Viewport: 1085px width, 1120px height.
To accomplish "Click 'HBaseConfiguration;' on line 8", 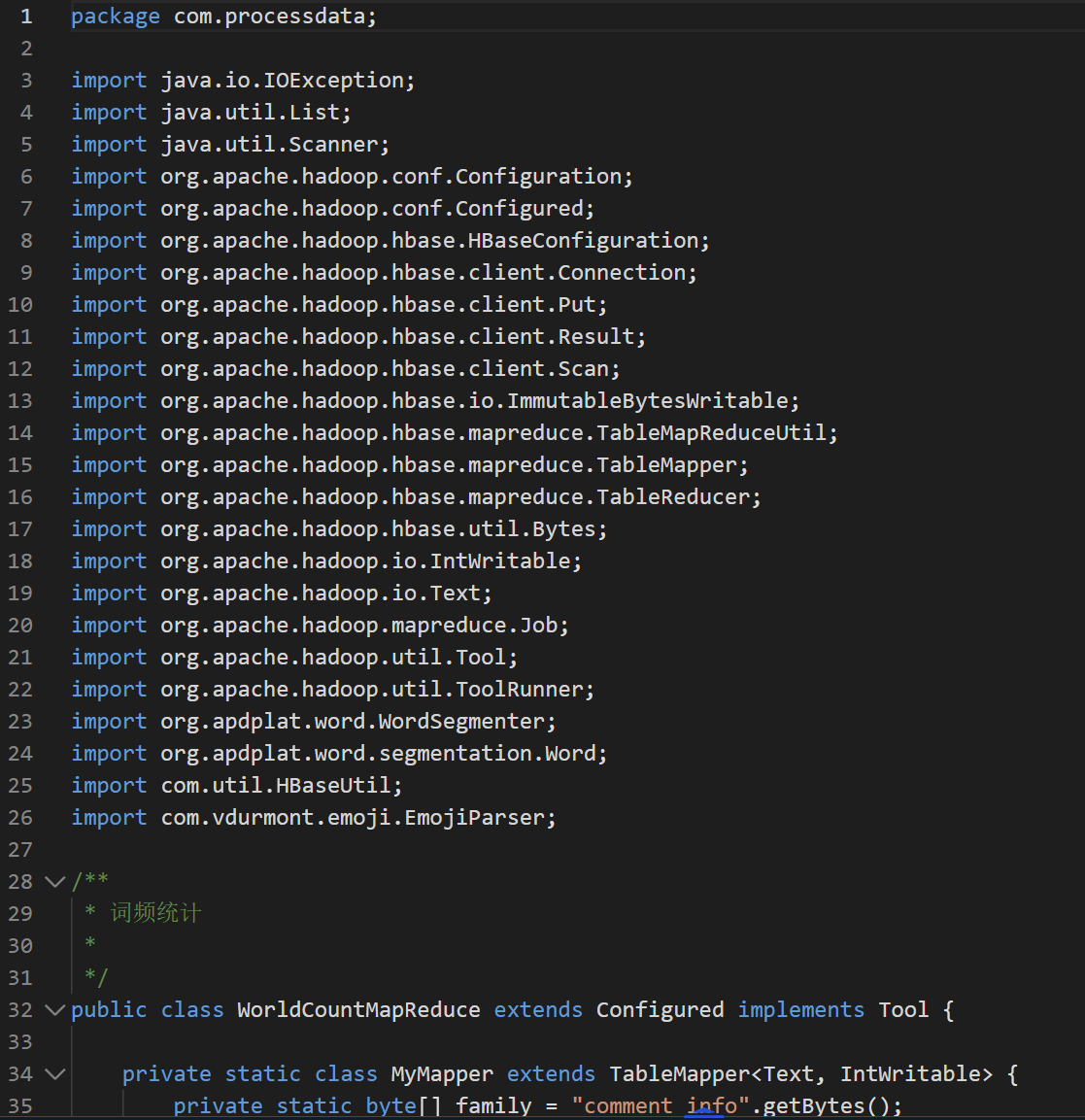I will (x=590, y=241).
